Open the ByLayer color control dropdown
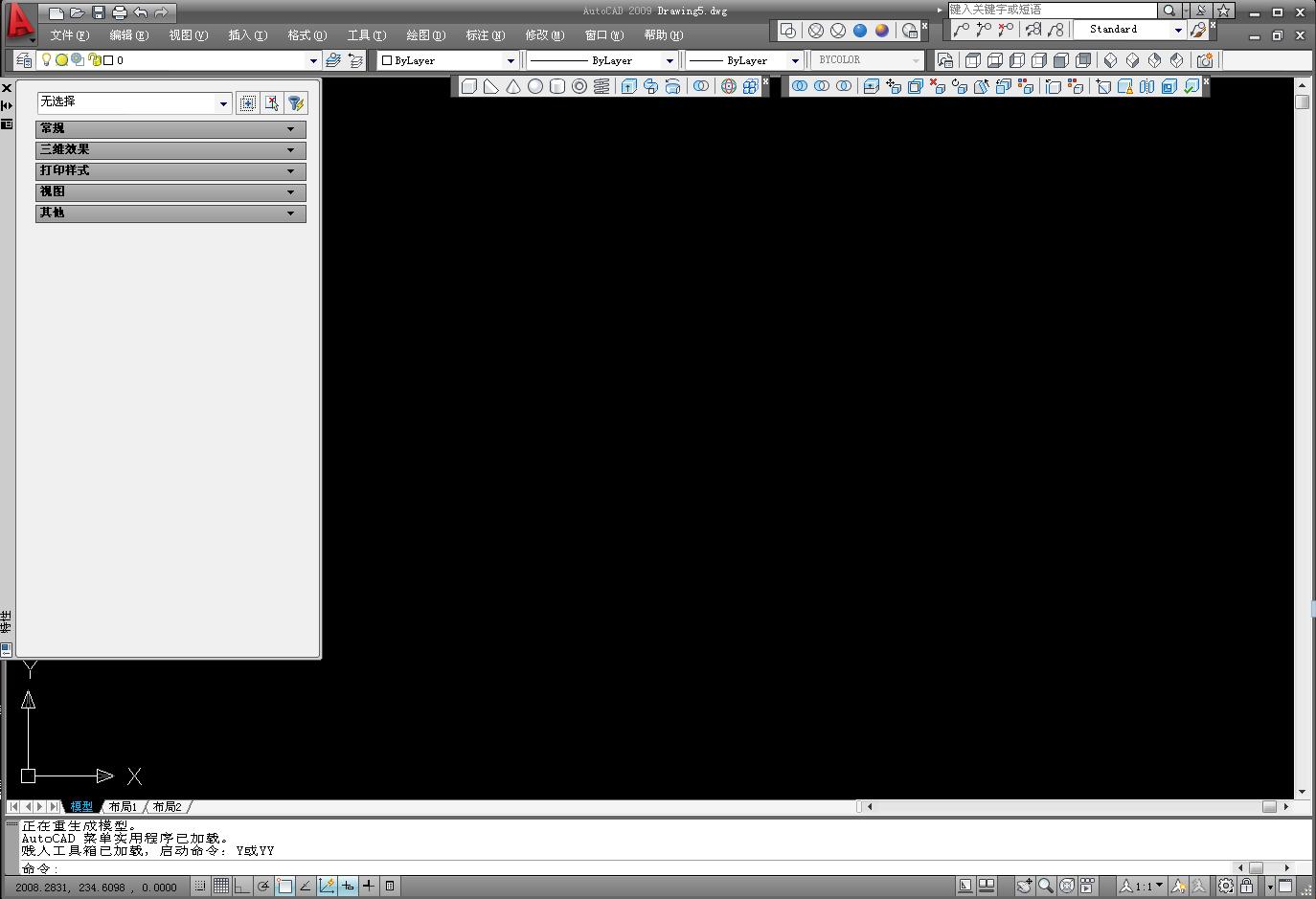 tap(447, 60)
